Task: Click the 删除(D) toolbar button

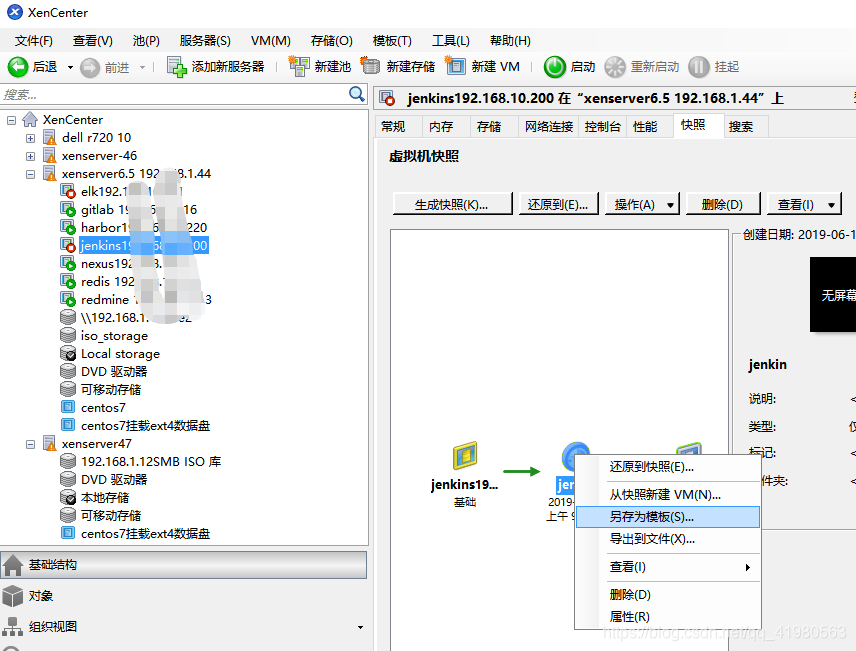Action: pos(722,205)
